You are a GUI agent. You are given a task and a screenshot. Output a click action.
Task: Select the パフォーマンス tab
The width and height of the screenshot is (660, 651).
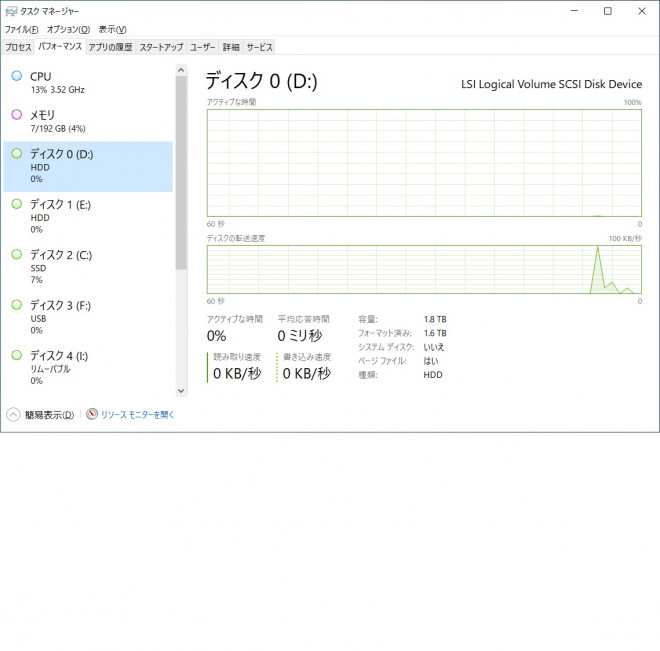(60, 46)
